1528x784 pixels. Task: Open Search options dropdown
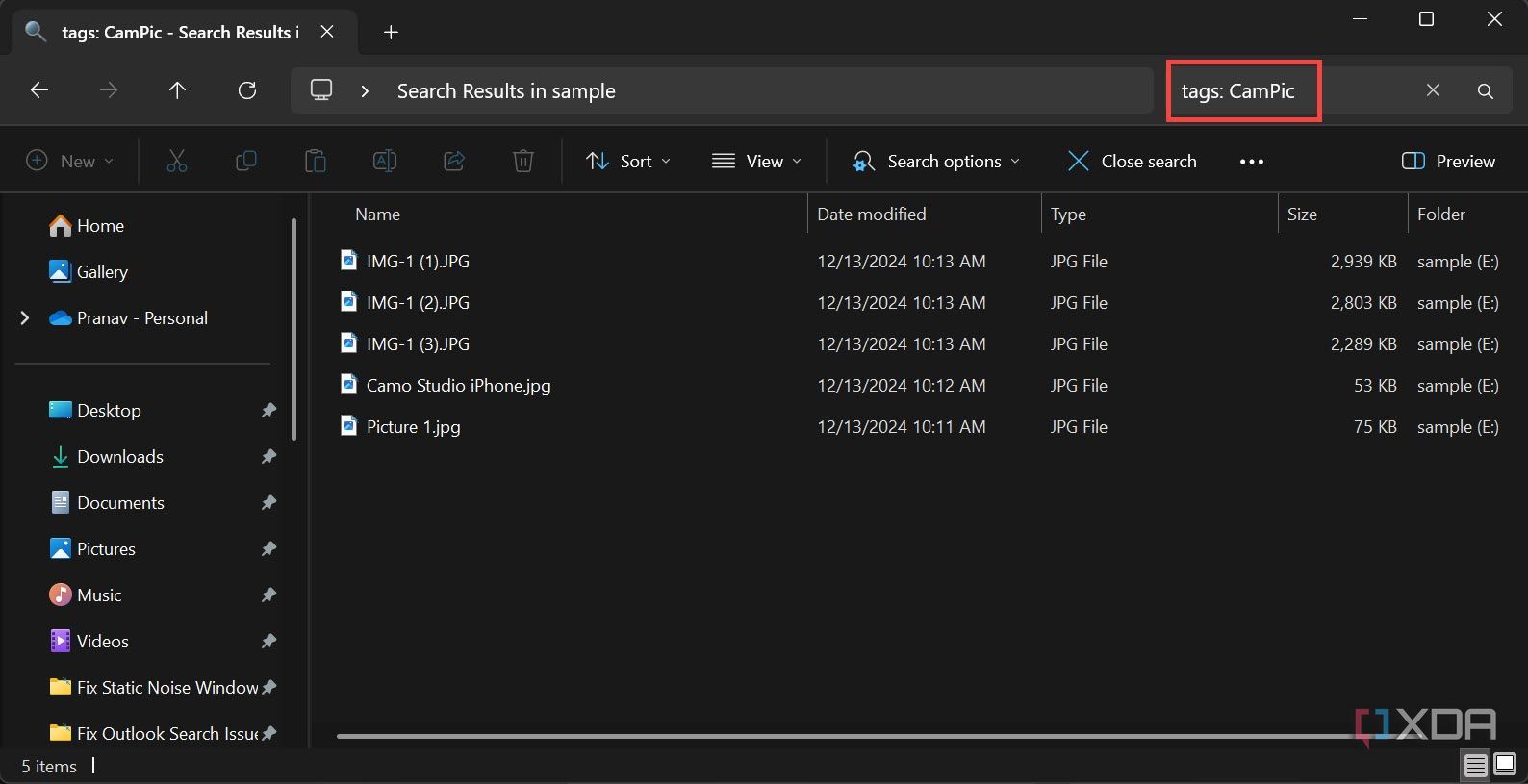tap(936, 162)
